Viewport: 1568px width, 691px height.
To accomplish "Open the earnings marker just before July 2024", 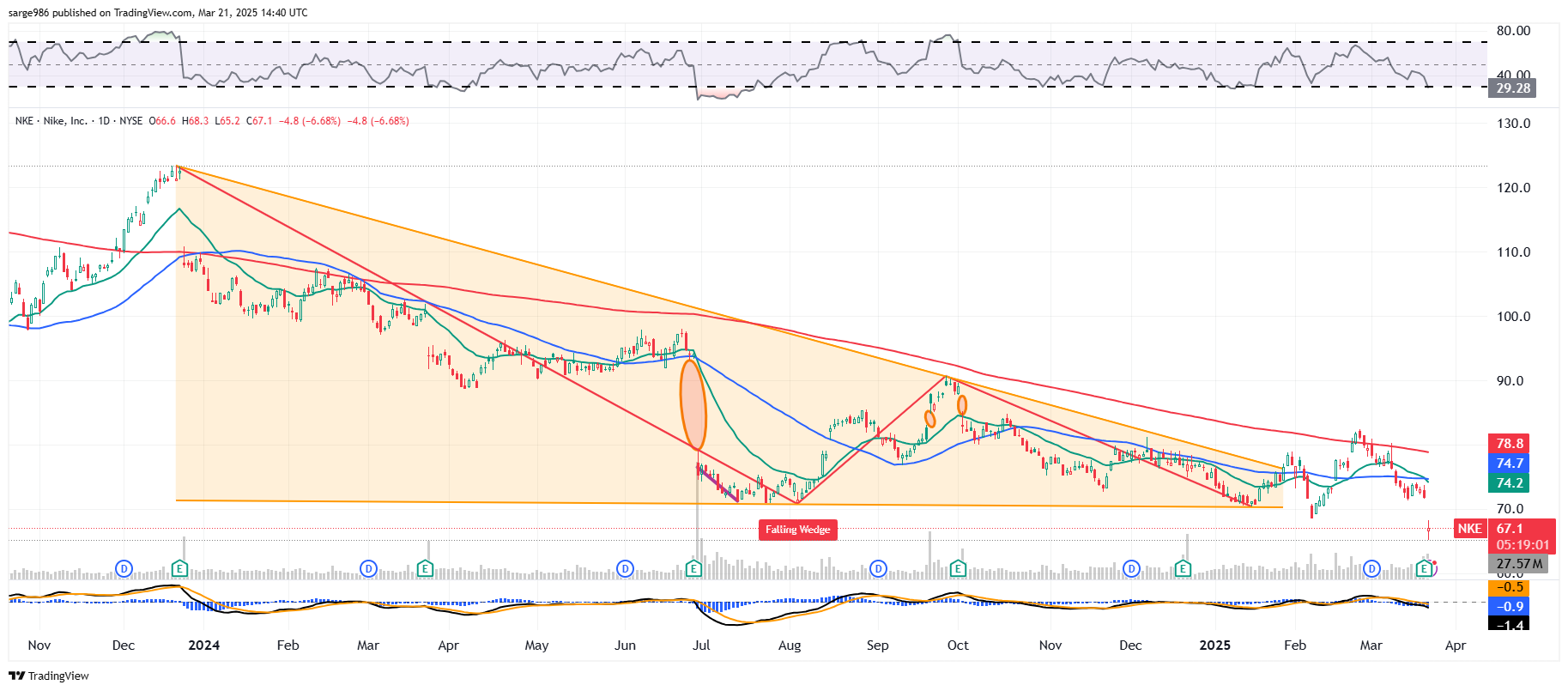I will 693,568.
